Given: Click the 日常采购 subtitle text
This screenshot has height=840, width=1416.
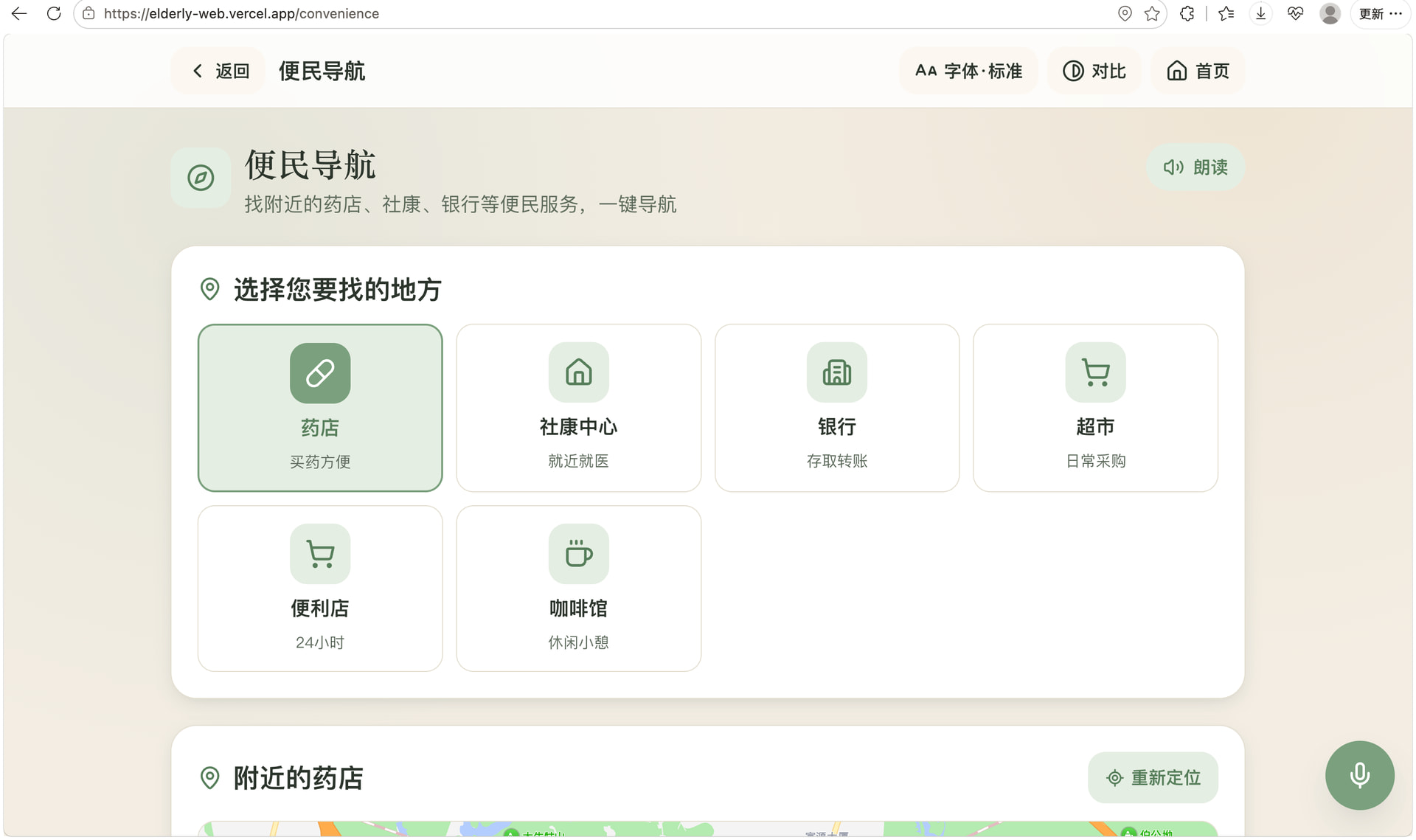Looking at the screenshot, I should 1096,462.
